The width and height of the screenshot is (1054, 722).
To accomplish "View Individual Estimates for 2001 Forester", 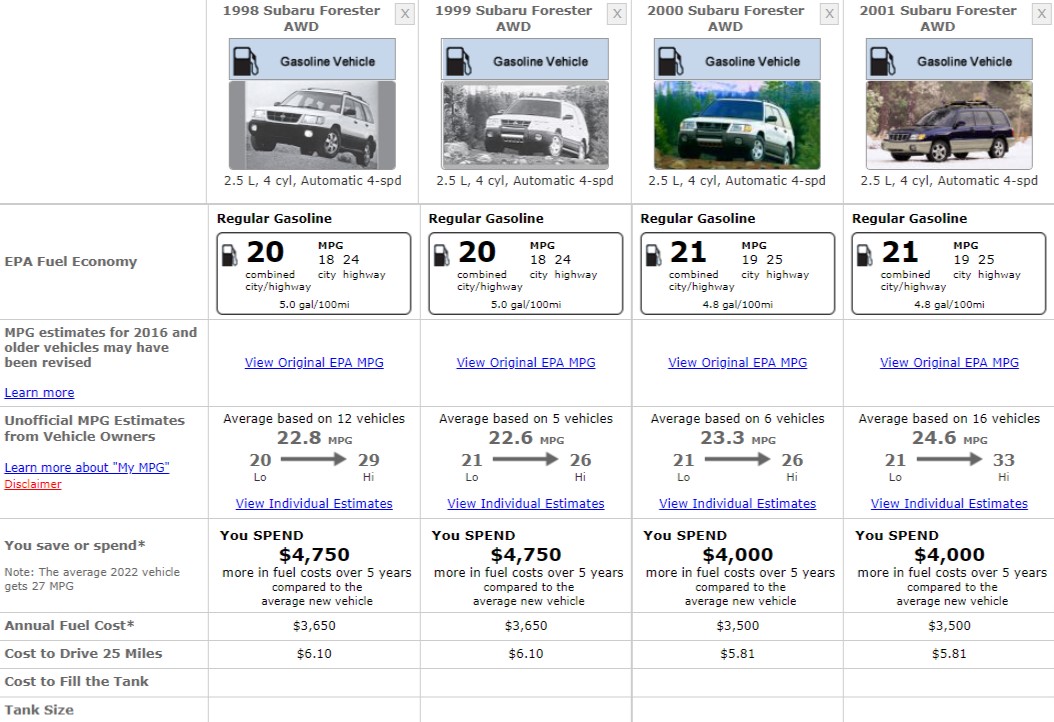I will coord(949,504).
